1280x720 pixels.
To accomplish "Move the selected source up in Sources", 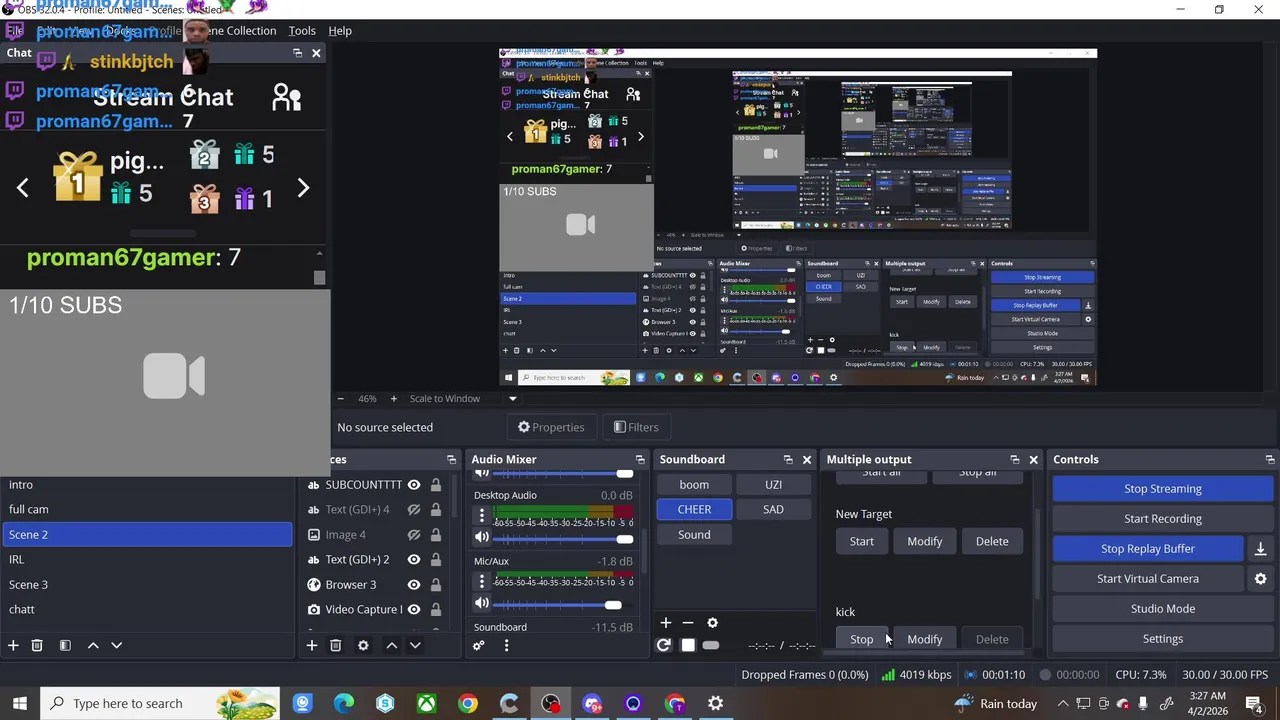I will 391,646.
